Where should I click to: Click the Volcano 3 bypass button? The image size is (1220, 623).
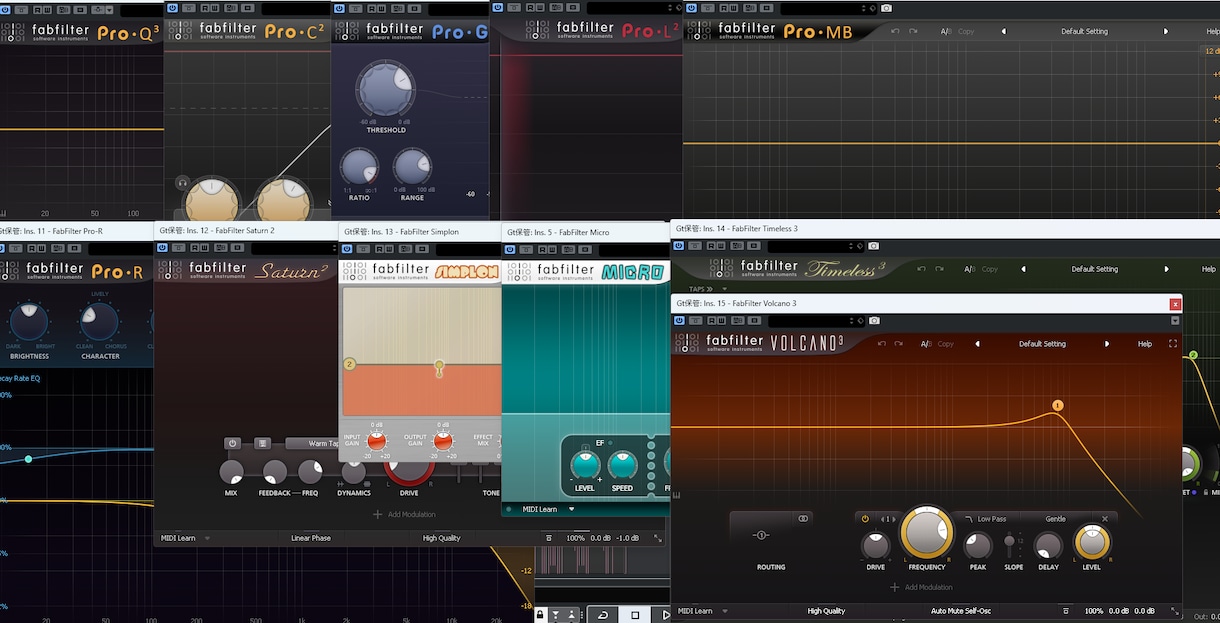696,321
